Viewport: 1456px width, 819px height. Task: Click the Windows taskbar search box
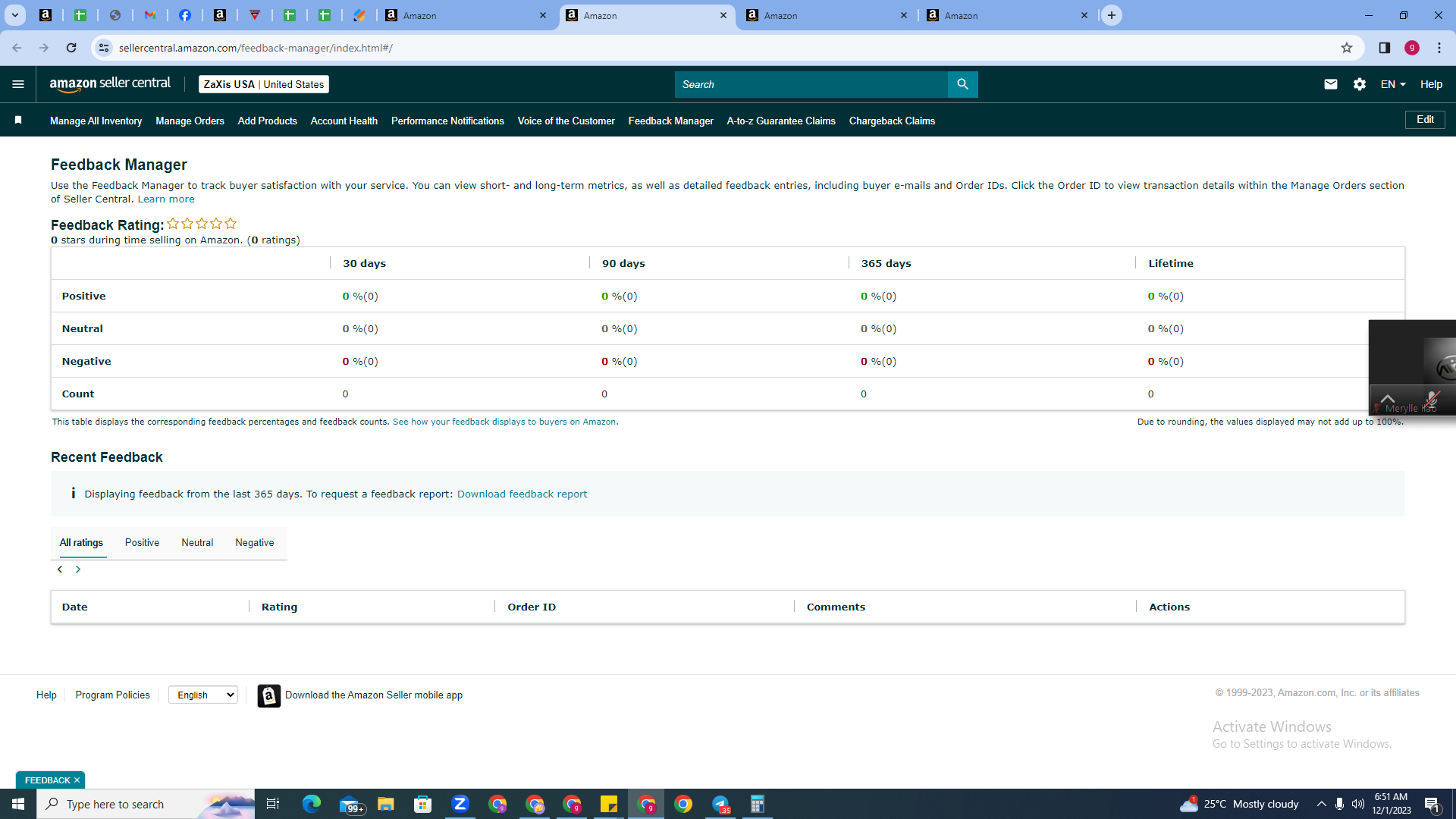click(x=146, y=804)
